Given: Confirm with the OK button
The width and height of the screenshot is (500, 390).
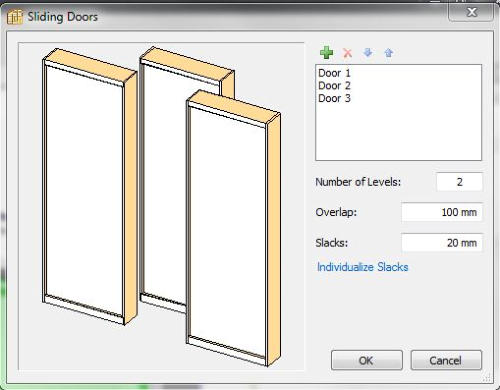Looking at the screenshot, I should pos(367,360).
